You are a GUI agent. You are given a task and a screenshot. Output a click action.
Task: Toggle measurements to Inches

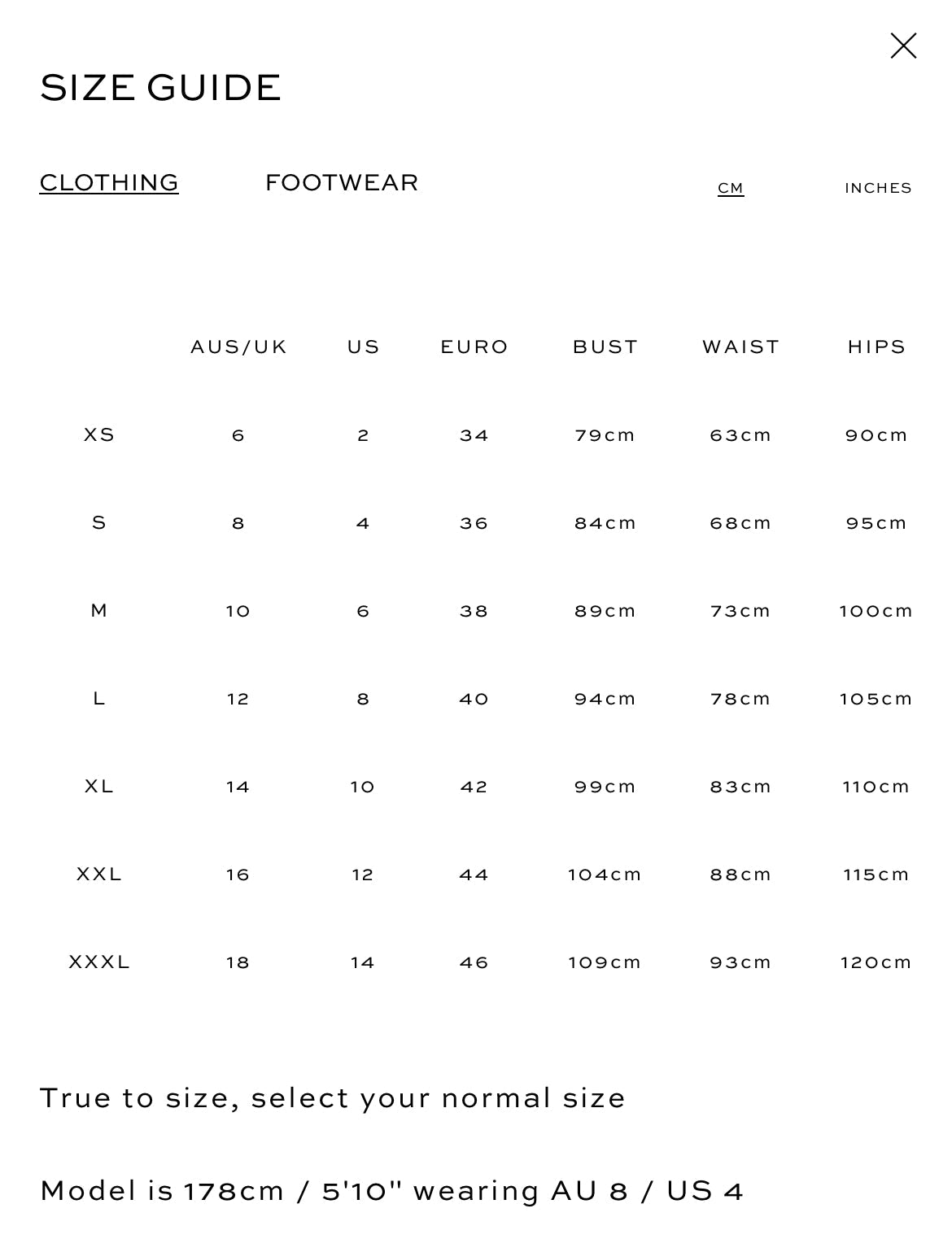point(878,188)
